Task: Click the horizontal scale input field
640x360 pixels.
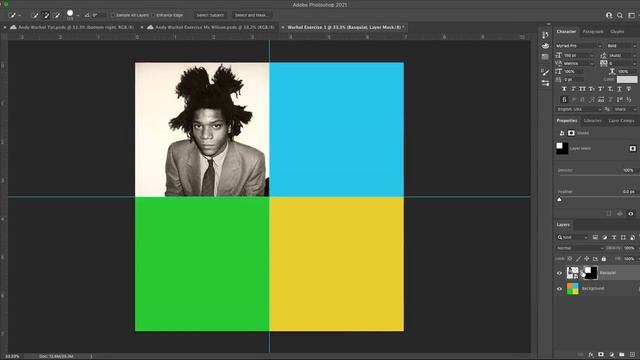Action: pos(627,71)
